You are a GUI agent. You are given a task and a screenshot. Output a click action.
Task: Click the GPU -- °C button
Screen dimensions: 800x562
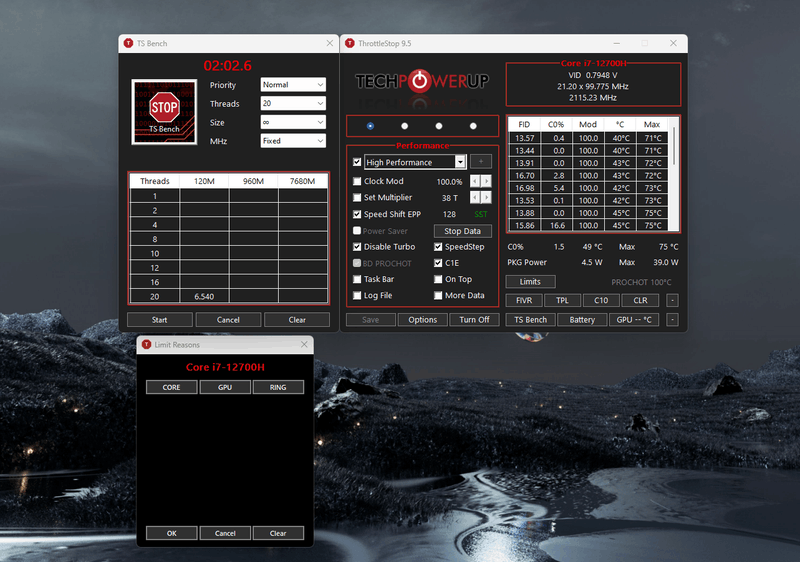[x=634, y=320]
